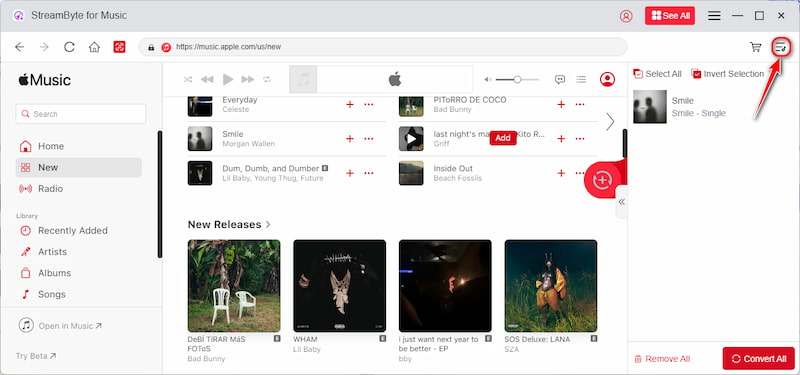Go back with the left arrow
The height and width of the screenshot is (375, 800).
pos(19,47)
